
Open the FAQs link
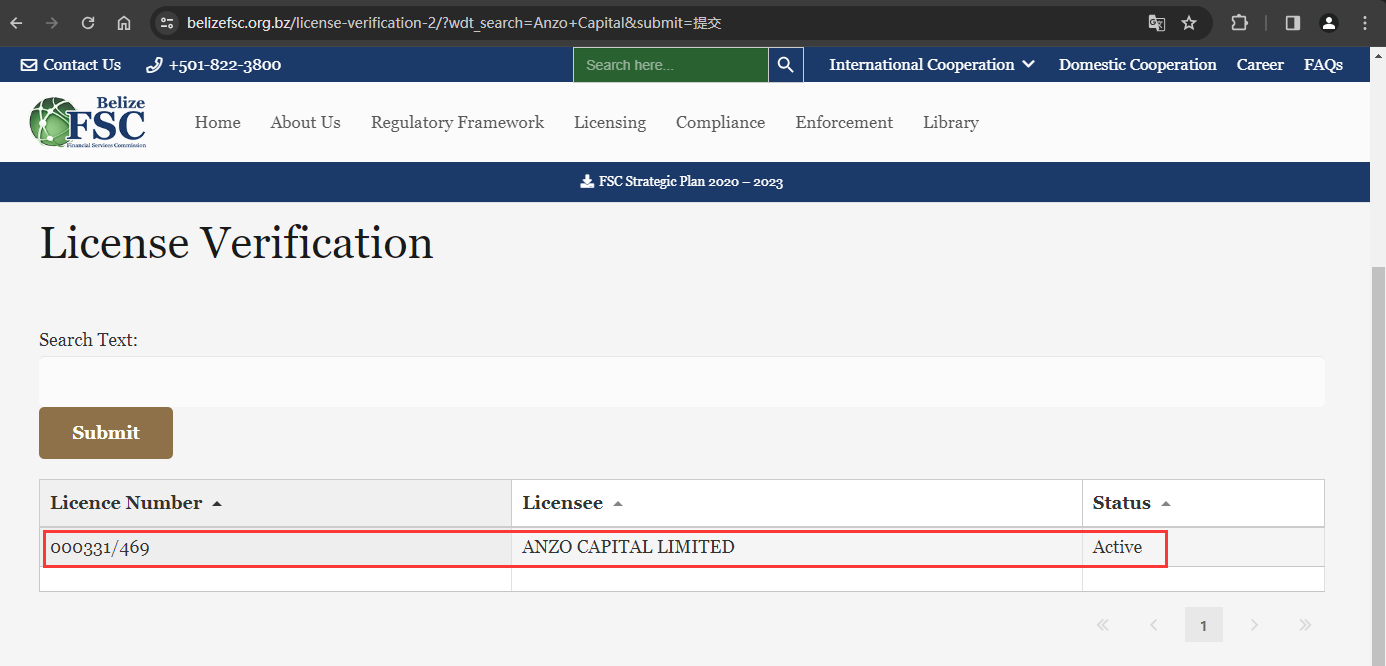point(1323,65)
